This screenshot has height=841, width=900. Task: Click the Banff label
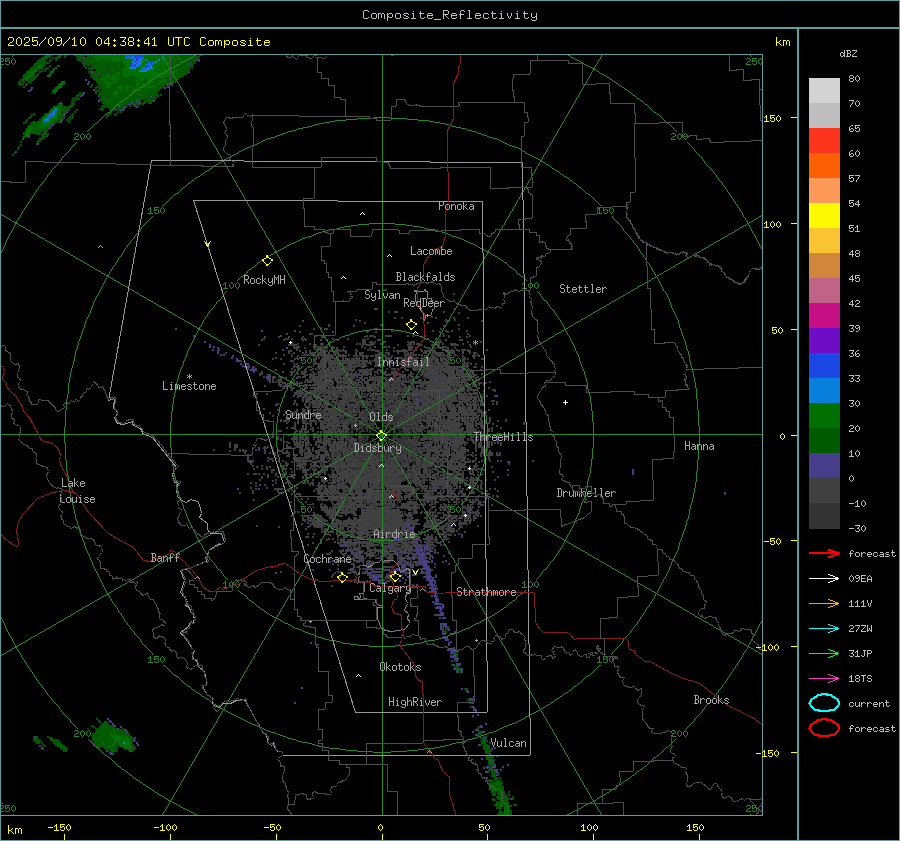point(165,557)
